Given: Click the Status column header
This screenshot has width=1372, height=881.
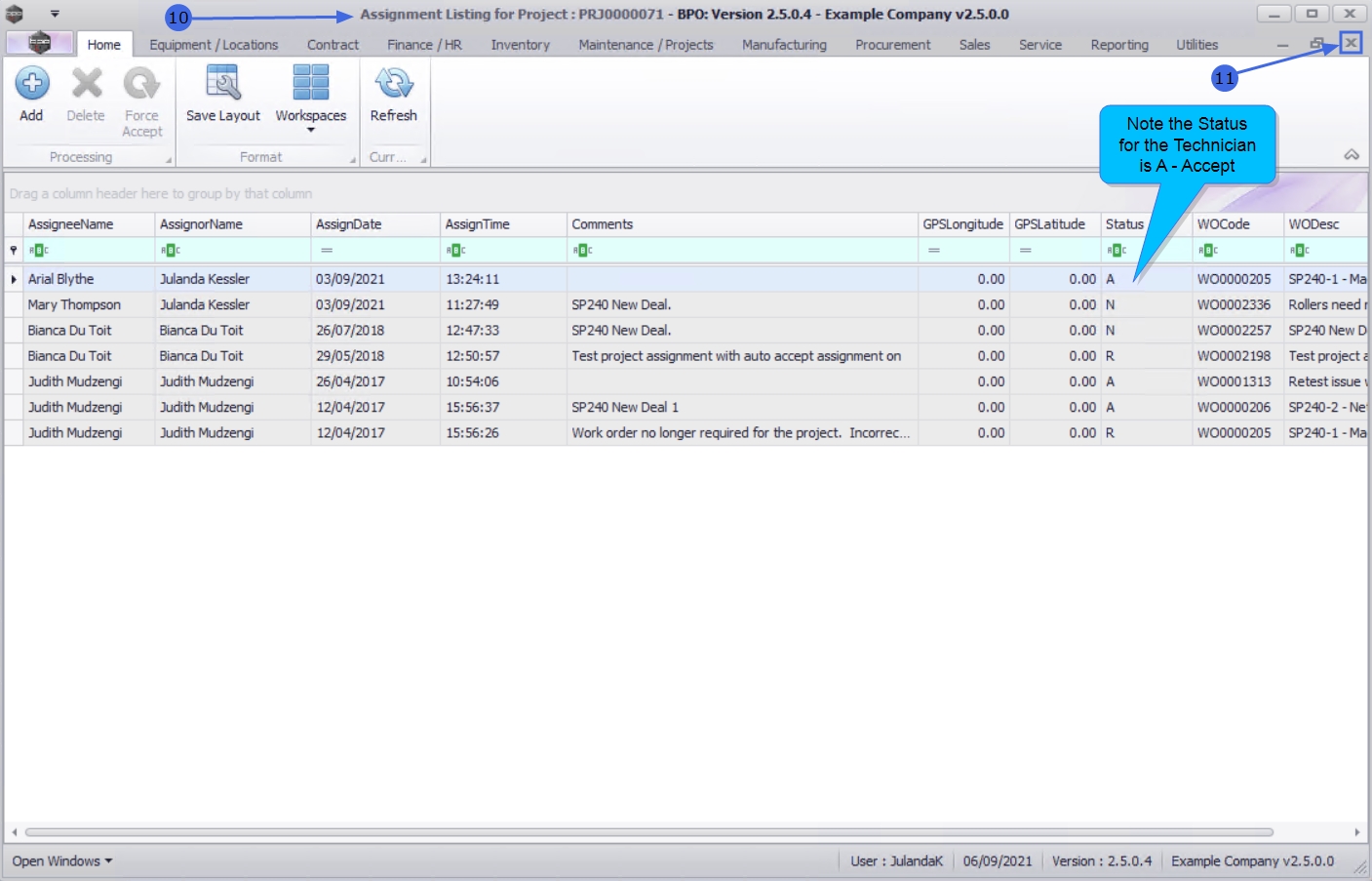Looking at the screenshot, I should pos(1124,224).
